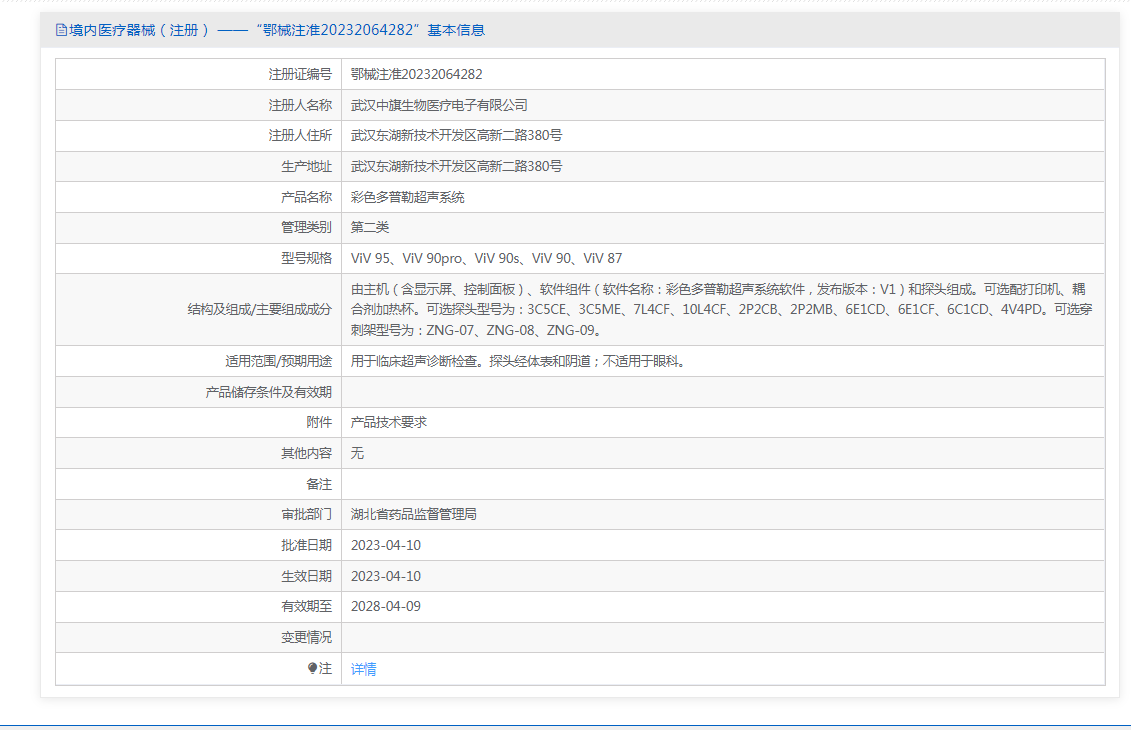Click the 无 value in 其他内容 row
This screenshot has width=1131, height=730.
click(x=357, y=453)
